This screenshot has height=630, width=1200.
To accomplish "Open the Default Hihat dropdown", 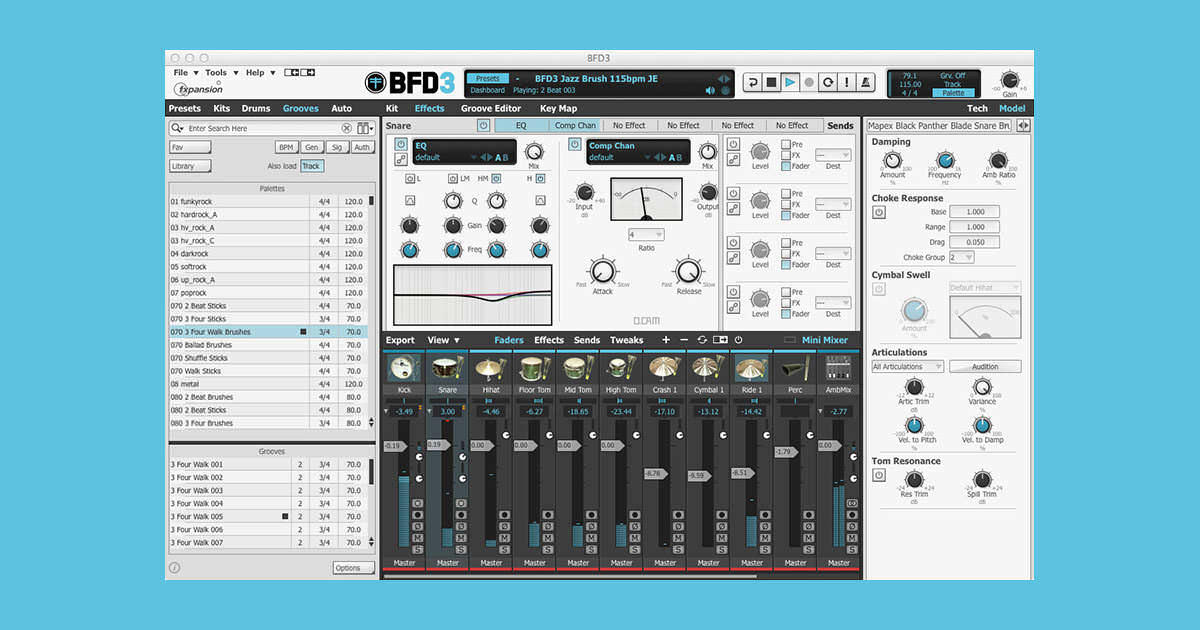I will click(985, 288).
